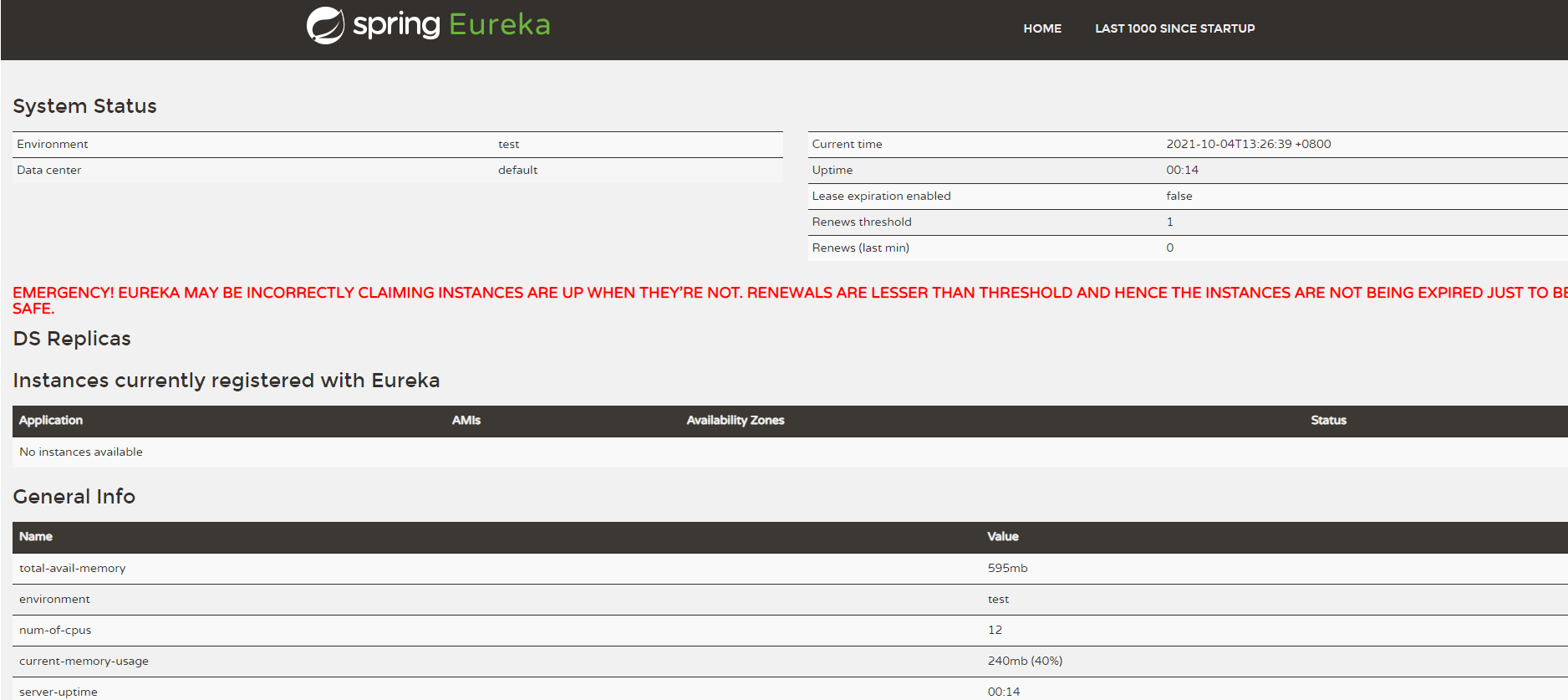Select the DS Replicas heading
This screenshot has width=1568, height=700.
coord(72,339)
